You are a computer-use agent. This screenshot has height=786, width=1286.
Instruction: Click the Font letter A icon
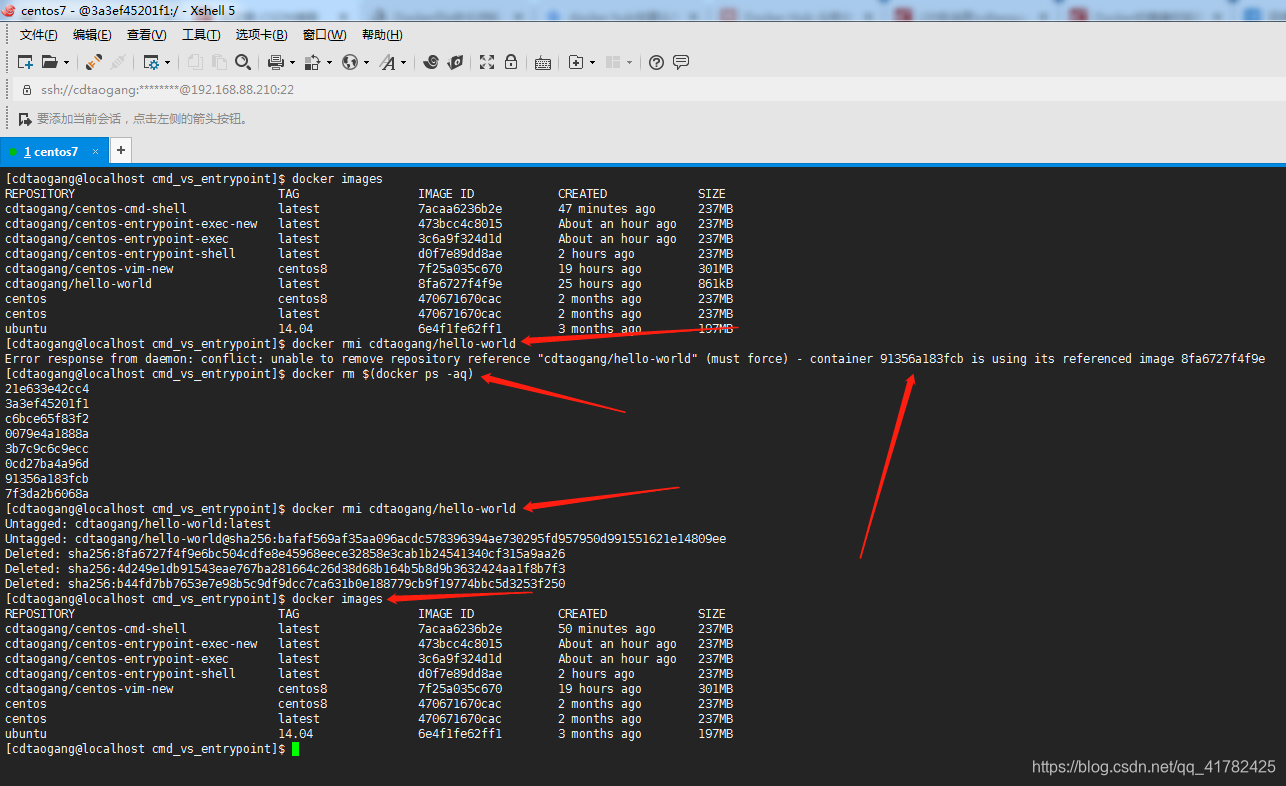(387, 62)
